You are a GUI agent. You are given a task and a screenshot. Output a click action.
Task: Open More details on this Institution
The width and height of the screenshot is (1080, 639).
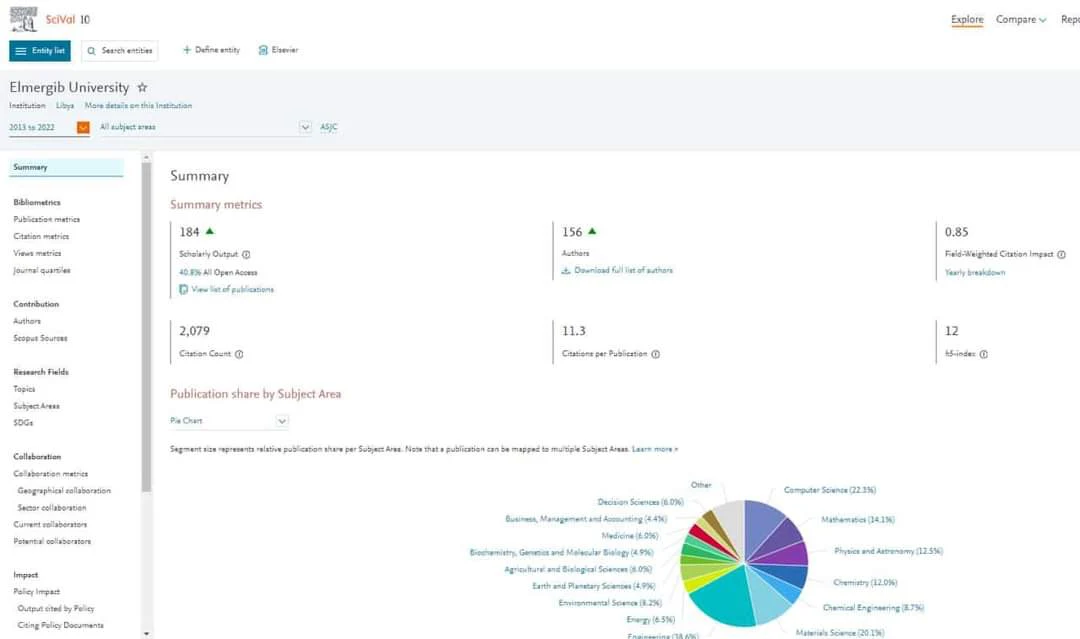138,106
